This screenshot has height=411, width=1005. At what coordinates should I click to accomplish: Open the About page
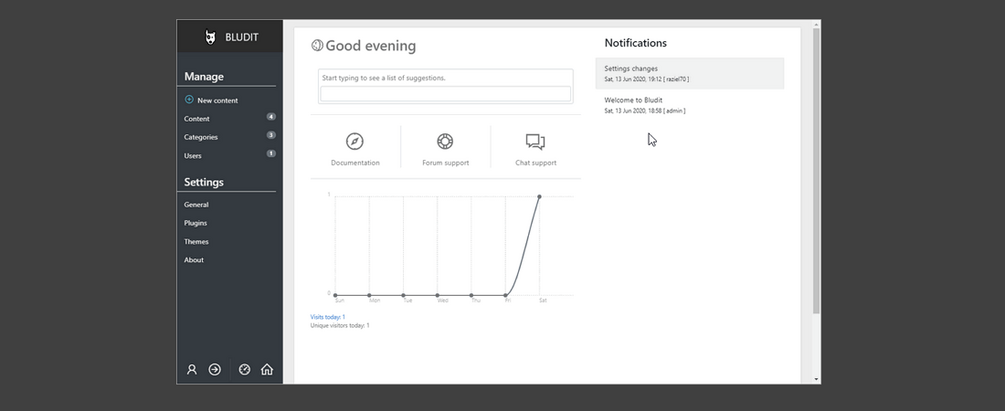(194, 260)
